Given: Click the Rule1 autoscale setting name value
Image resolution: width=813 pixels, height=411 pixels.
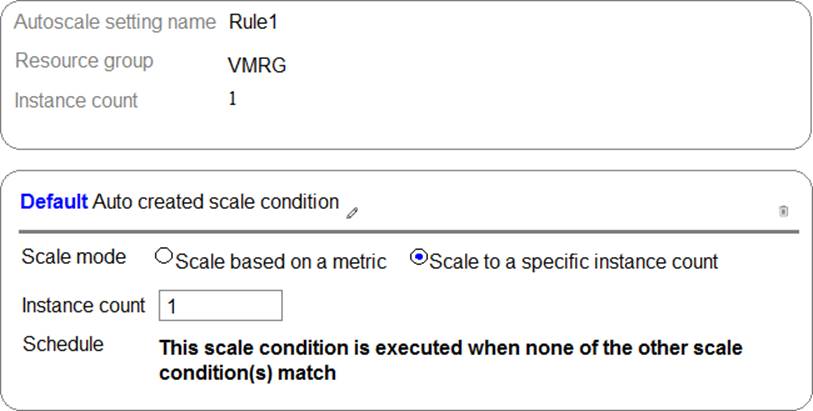Looking at the screenshot, I should 253,23.
